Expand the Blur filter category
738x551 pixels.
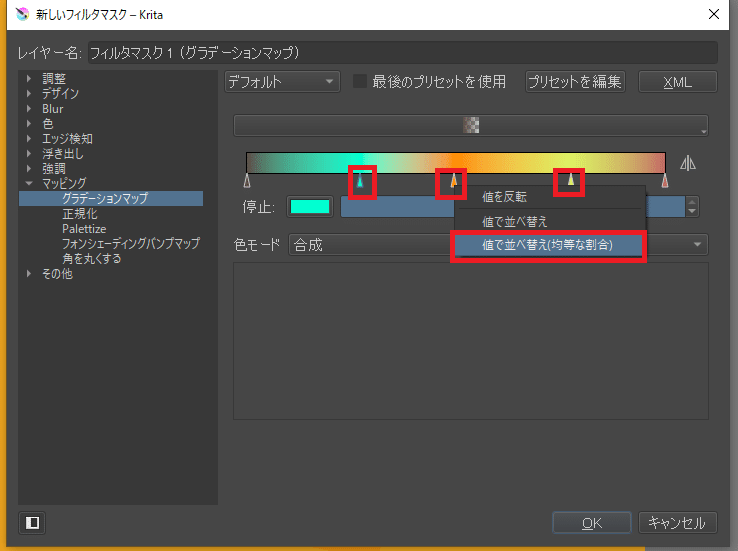29,109
